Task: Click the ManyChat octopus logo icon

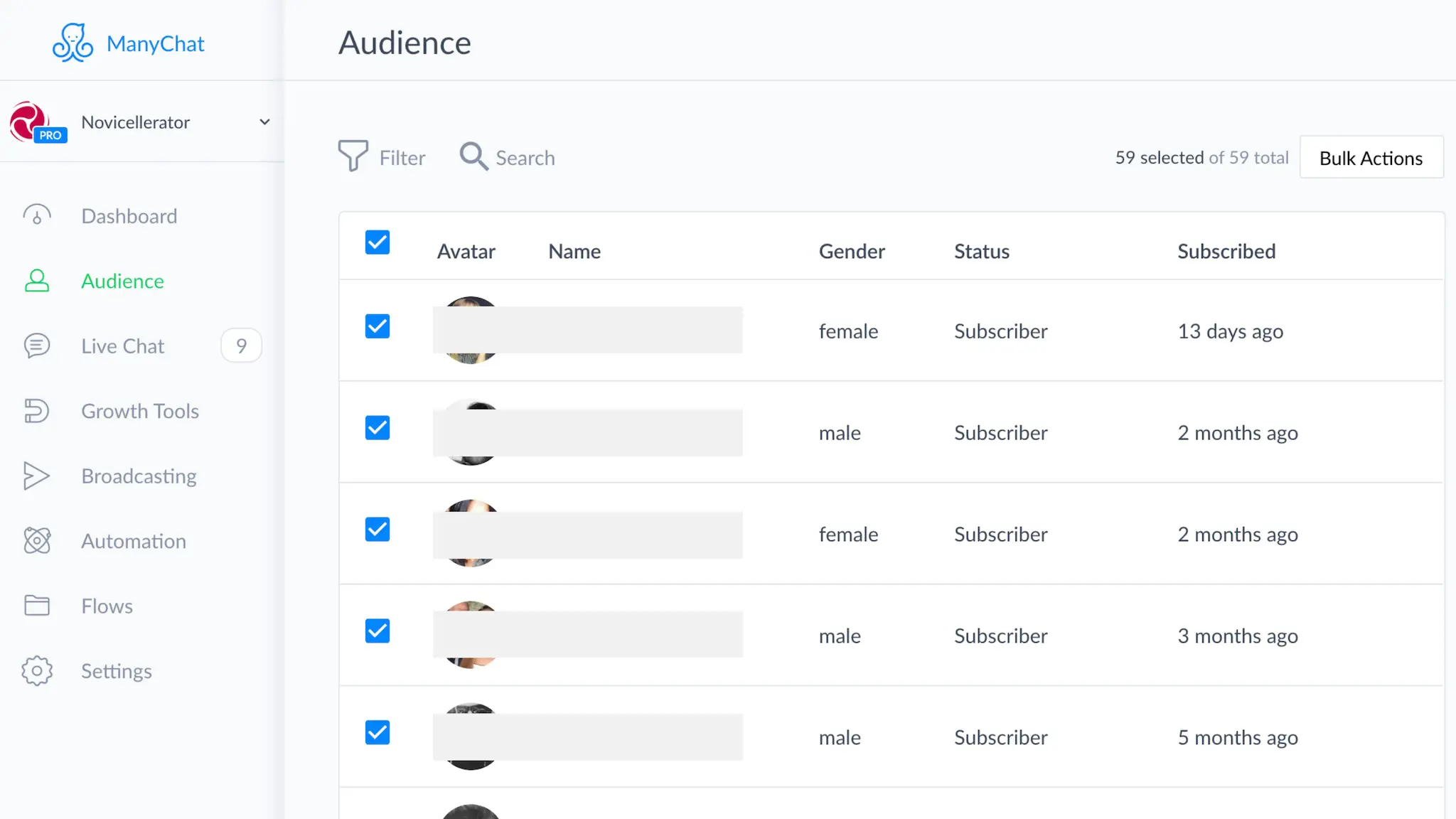Action: [73, 43]
